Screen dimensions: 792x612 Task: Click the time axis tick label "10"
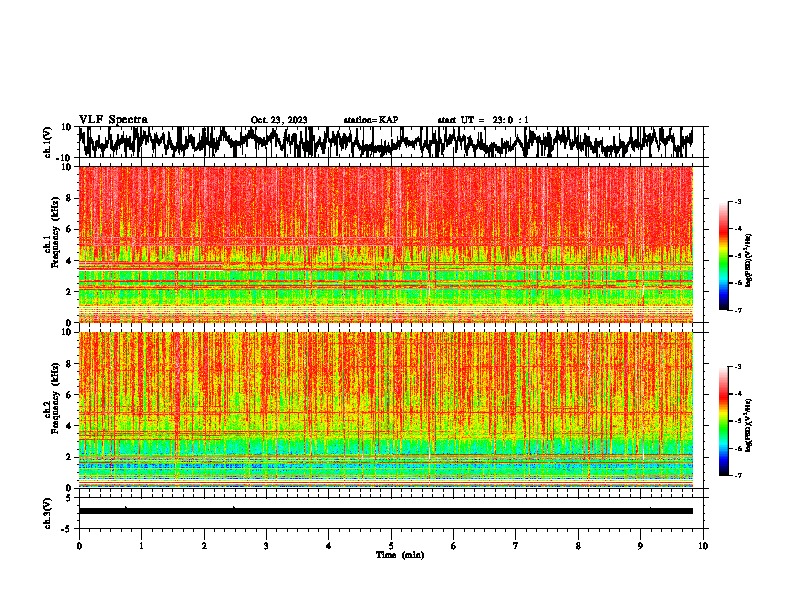pos(703,546)
